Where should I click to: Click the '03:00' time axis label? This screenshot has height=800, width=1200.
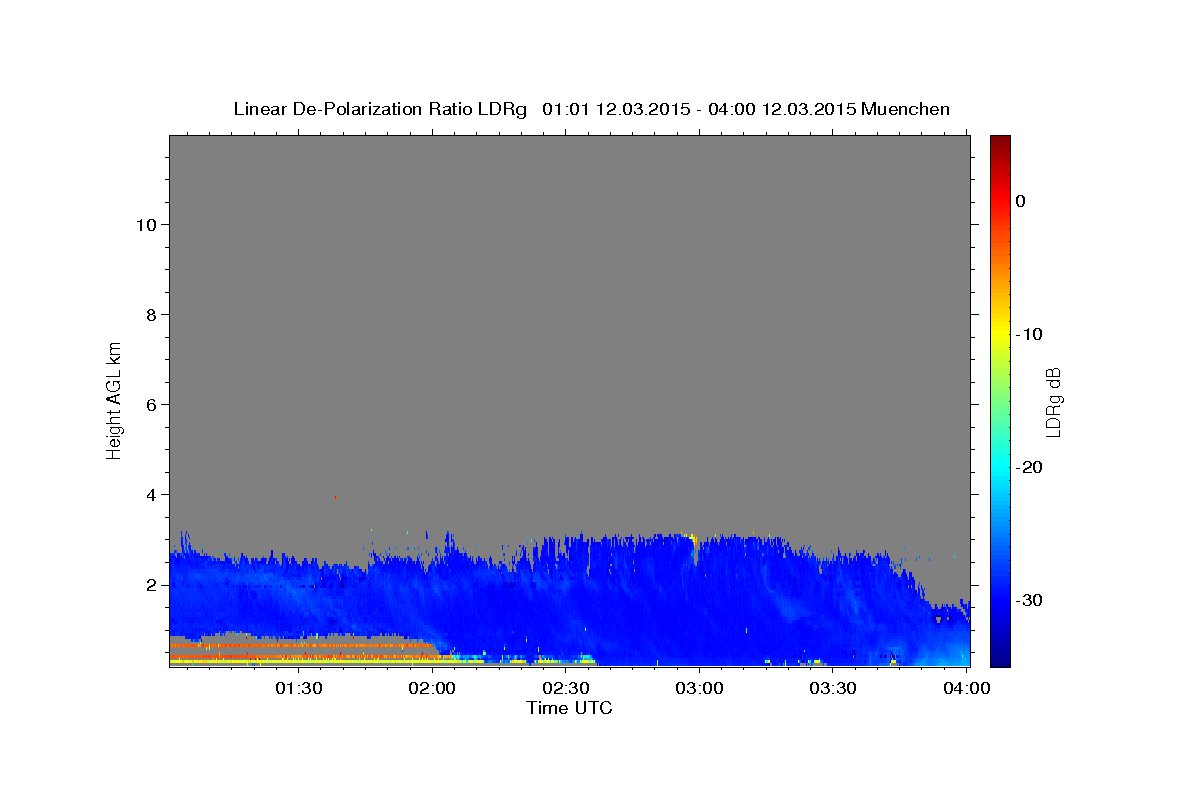coord(699,688)
